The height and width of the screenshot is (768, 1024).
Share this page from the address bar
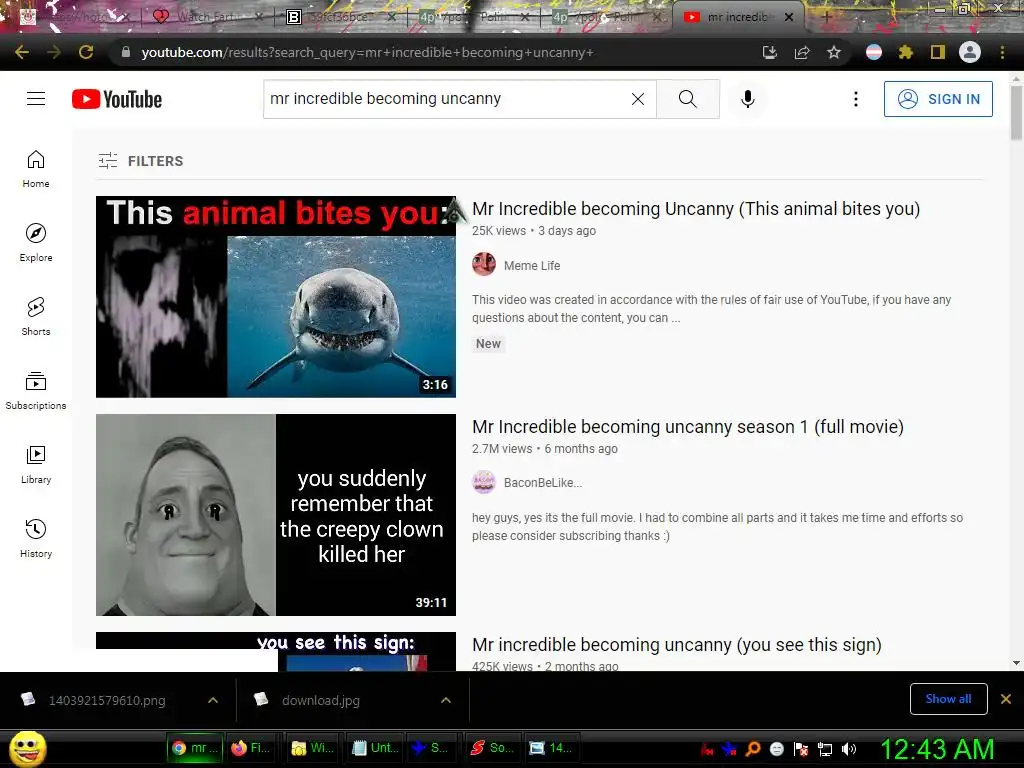click(x=802, y=52)
